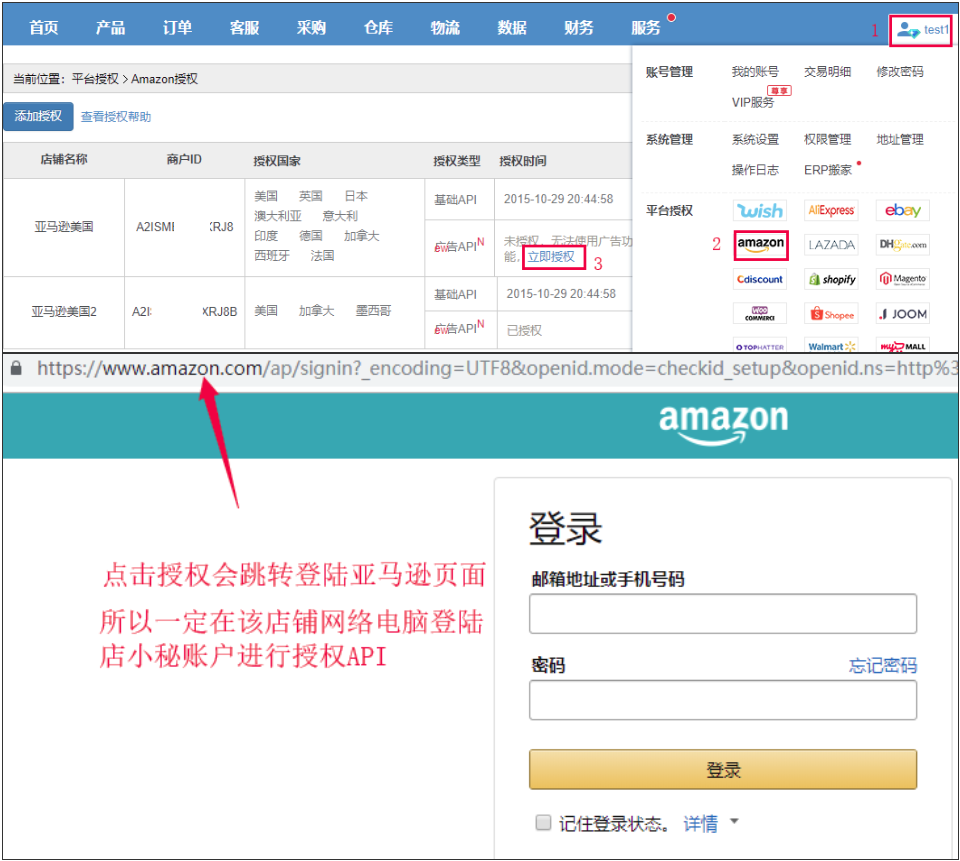Screen dimensions: 960x861
Task: Open 操作日志 in system management
Action: [x=755, y=170]
